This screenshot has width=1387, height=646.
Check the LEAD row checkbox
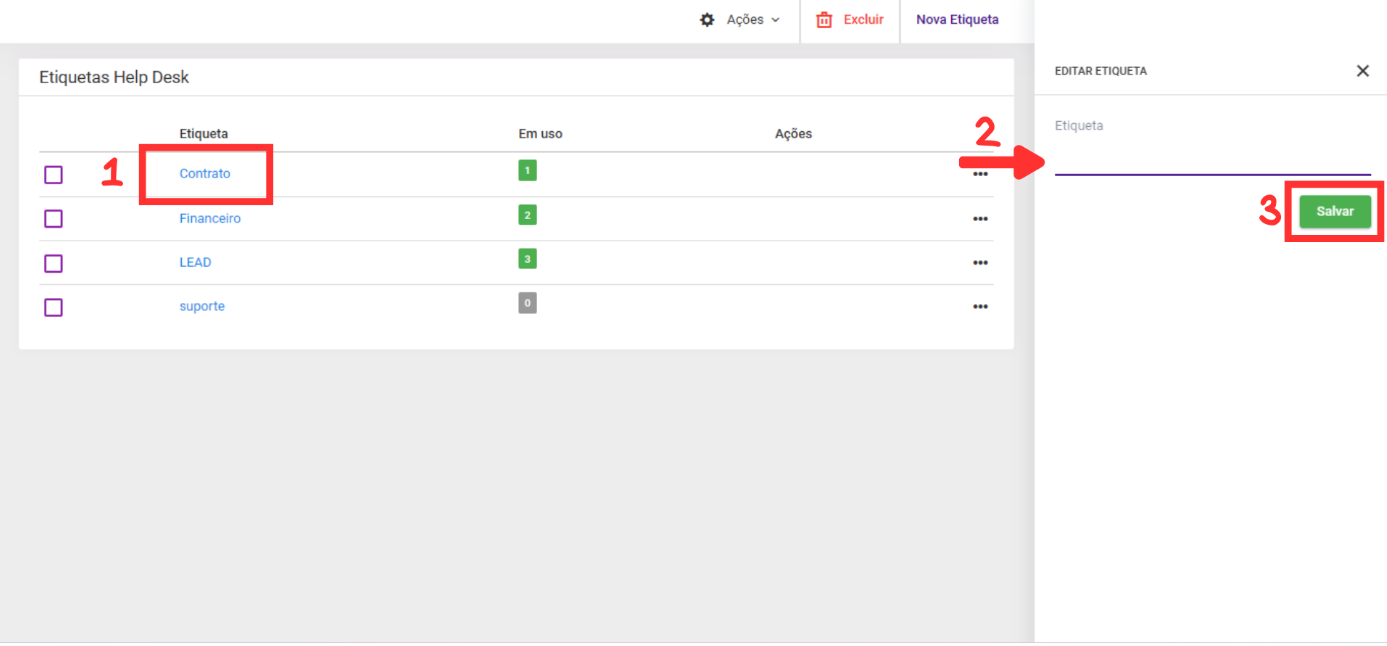point(54,263)
